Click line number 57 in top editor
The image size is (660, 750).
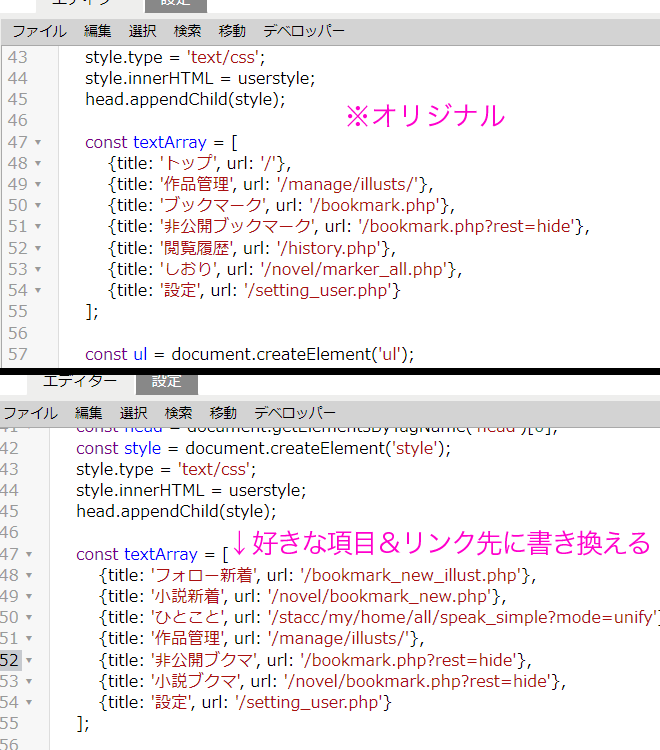point(18,354)
